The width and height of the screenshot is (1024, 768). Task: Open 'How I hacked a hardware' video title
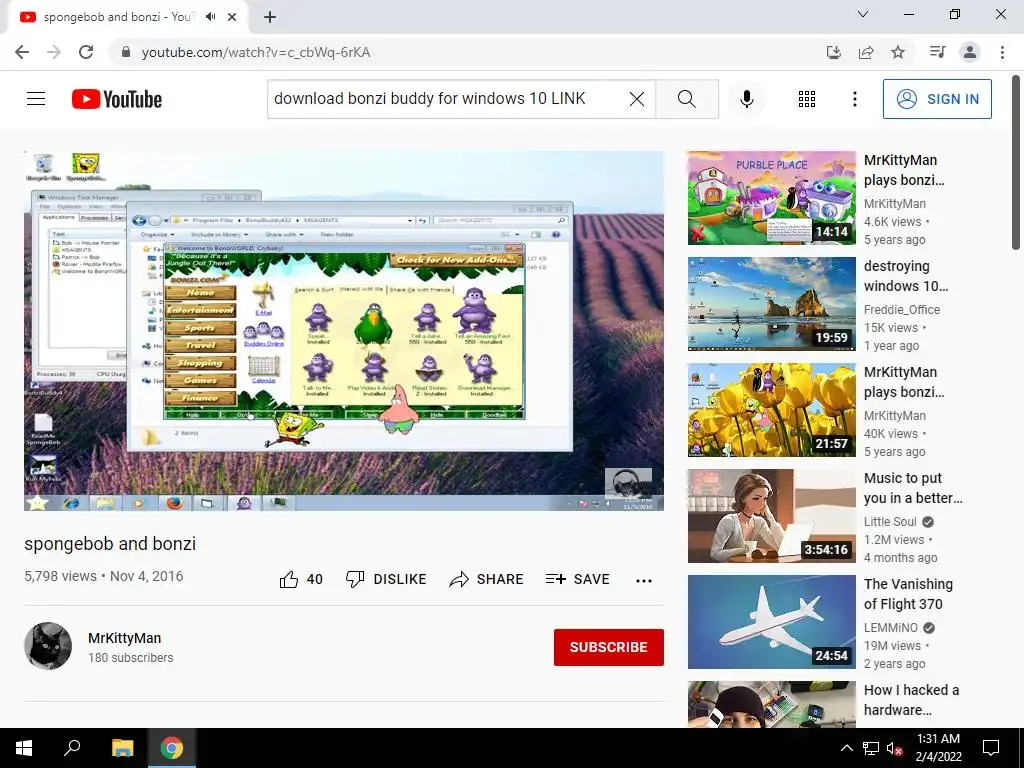point(912,699)
